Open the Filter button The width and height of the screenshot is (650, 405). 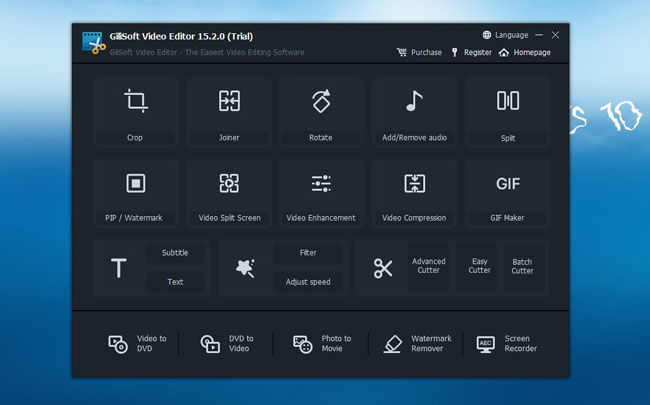(308, 253)
